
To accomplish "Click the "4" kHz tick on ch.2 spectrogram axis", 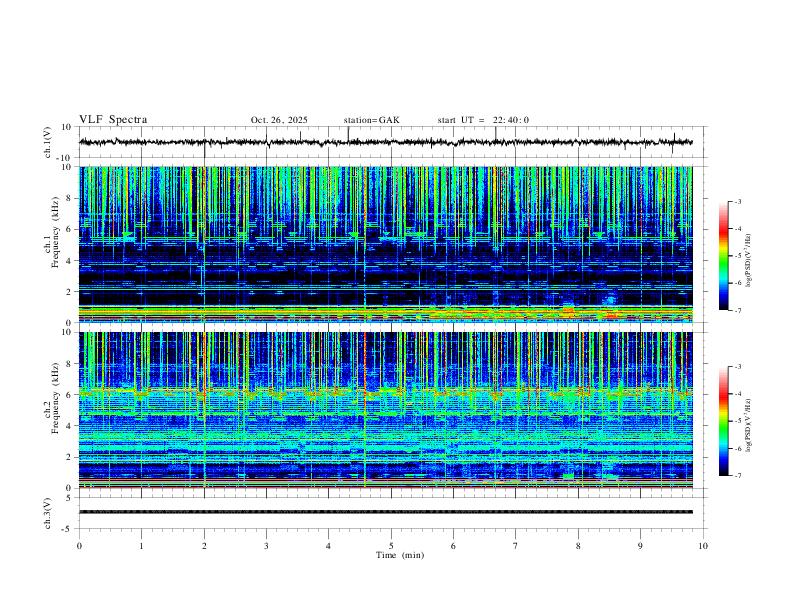I will (x=70, y=426).
